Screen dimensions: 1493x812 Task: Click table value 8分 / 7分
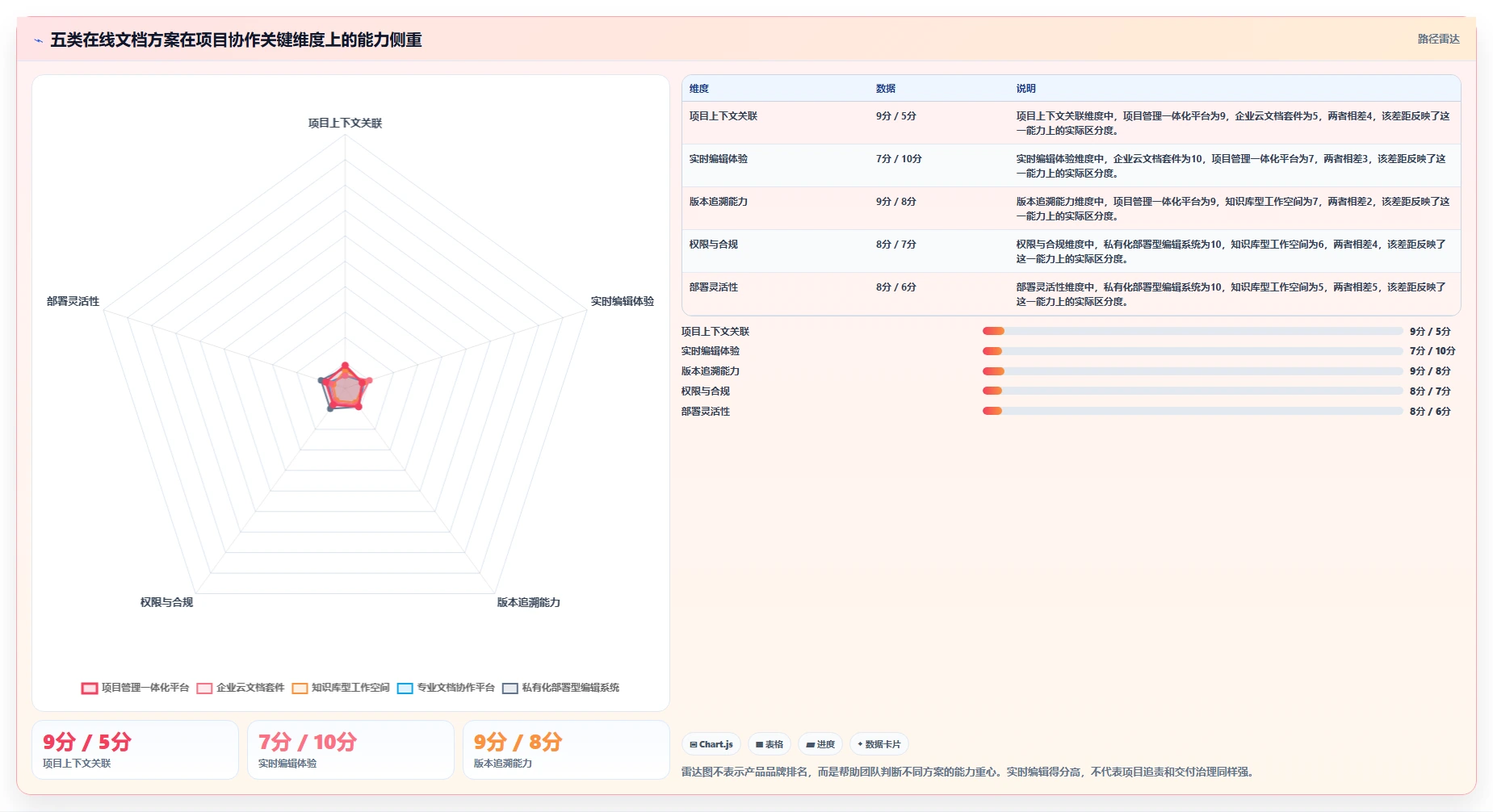tap(896, 245)
